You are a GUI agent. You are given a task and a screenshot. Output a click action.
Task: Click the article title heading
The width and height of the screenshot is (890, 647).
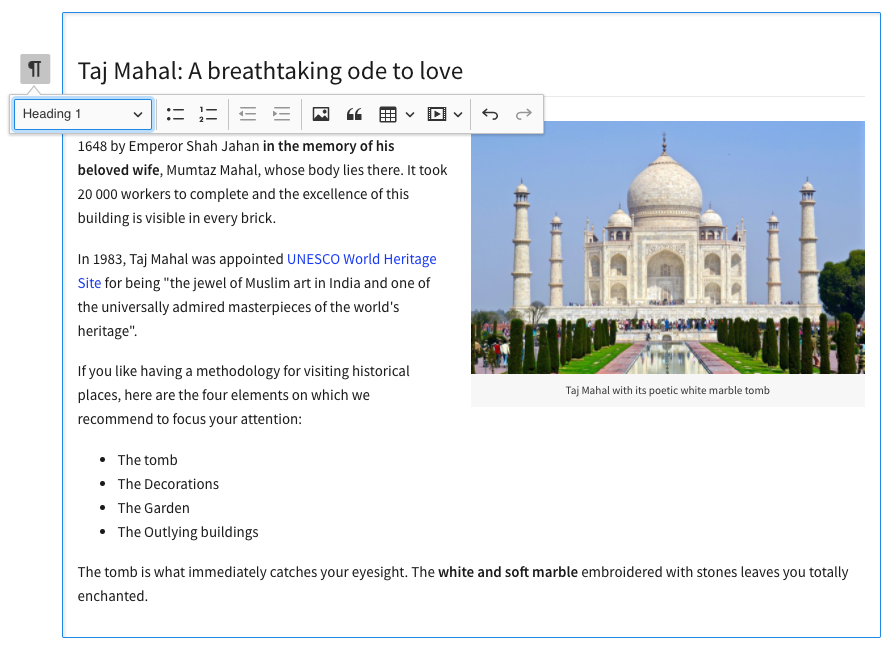[x=270, y=71]
